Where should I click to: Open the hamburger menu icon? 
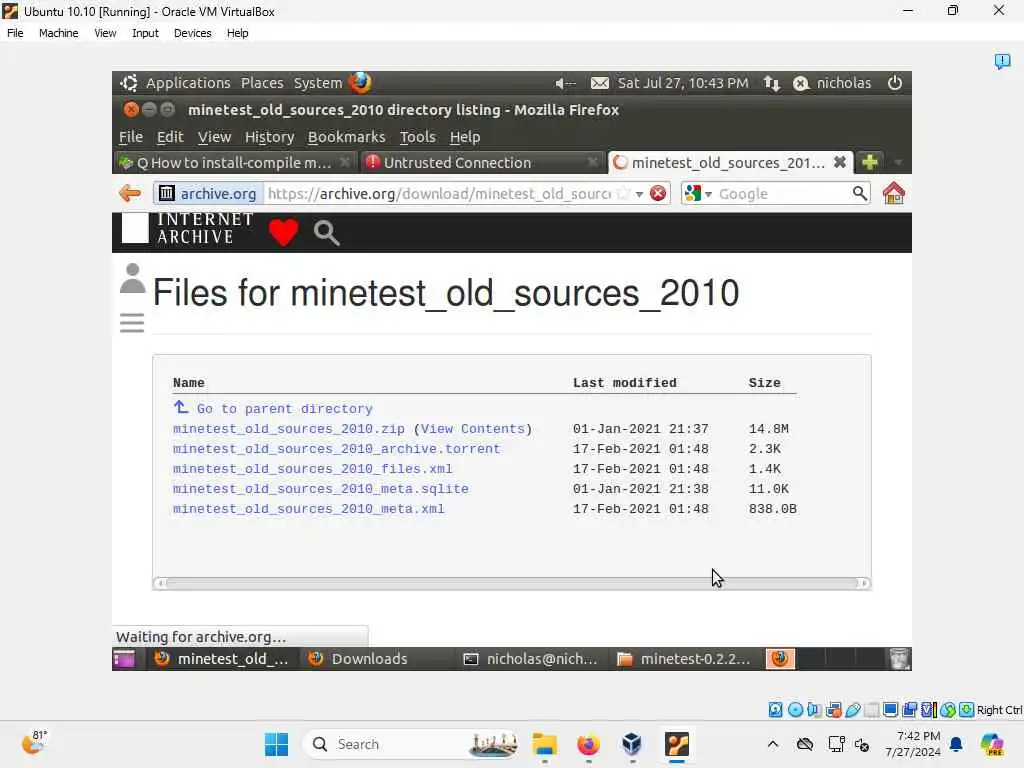(x=132, y=323)
